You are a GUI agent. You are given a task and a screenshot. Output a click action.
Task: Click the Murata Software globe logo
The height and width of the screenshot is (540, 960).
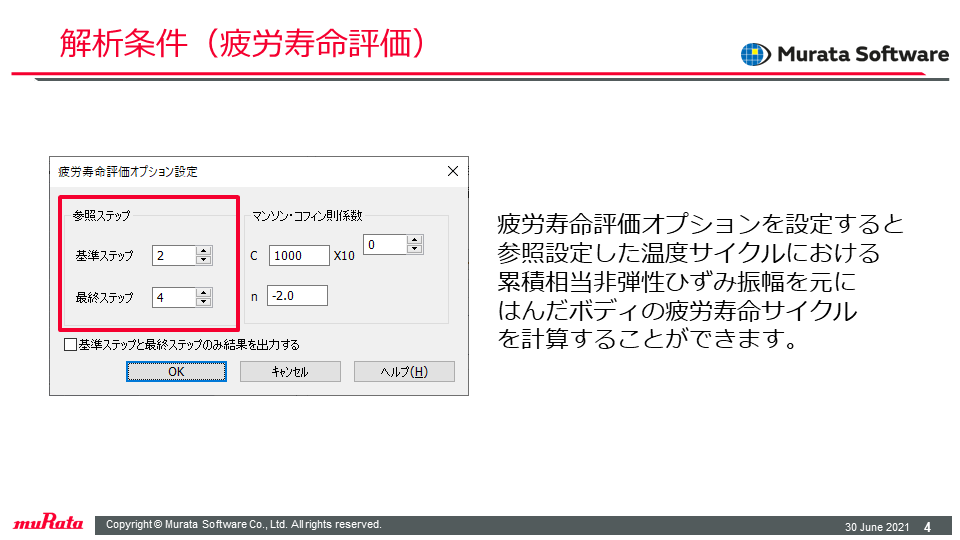(x=755, y=54)
